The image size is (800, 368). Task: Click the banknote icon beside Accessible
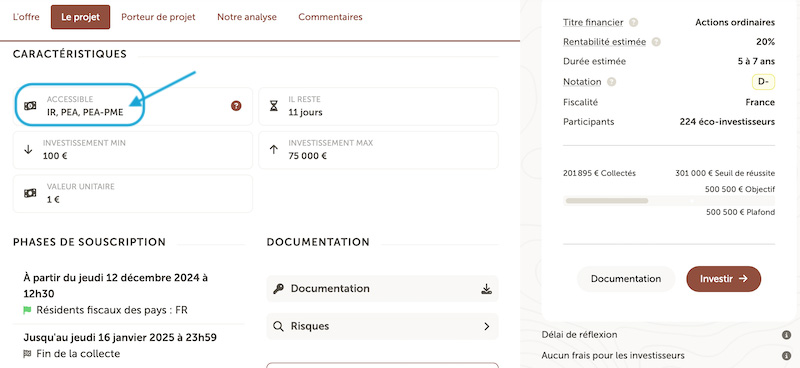click(30, 106)
